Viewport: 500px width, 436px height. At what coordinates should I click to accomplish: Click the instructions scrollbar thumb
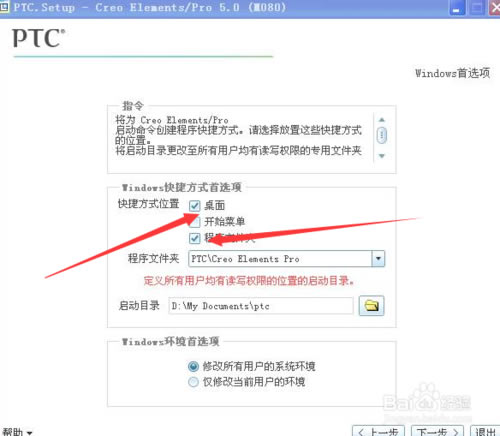pos(382,135)
